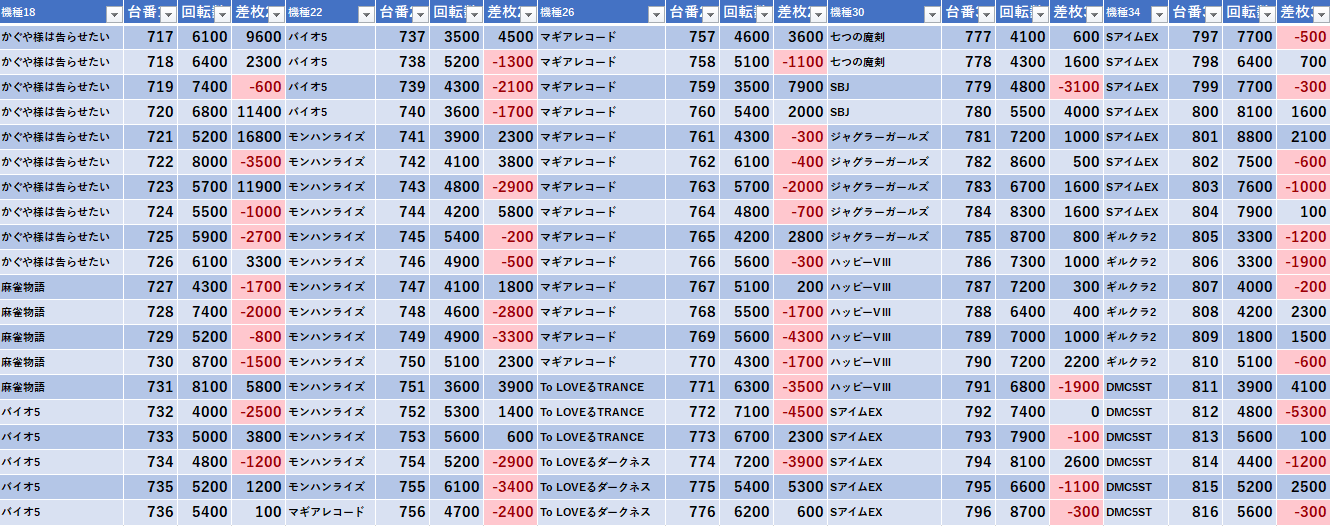The height and width of the screenshot is (526, 1330).
Task: Click マギアレコード in row 756
Action: pyautogui.click(x=331, y=512)
